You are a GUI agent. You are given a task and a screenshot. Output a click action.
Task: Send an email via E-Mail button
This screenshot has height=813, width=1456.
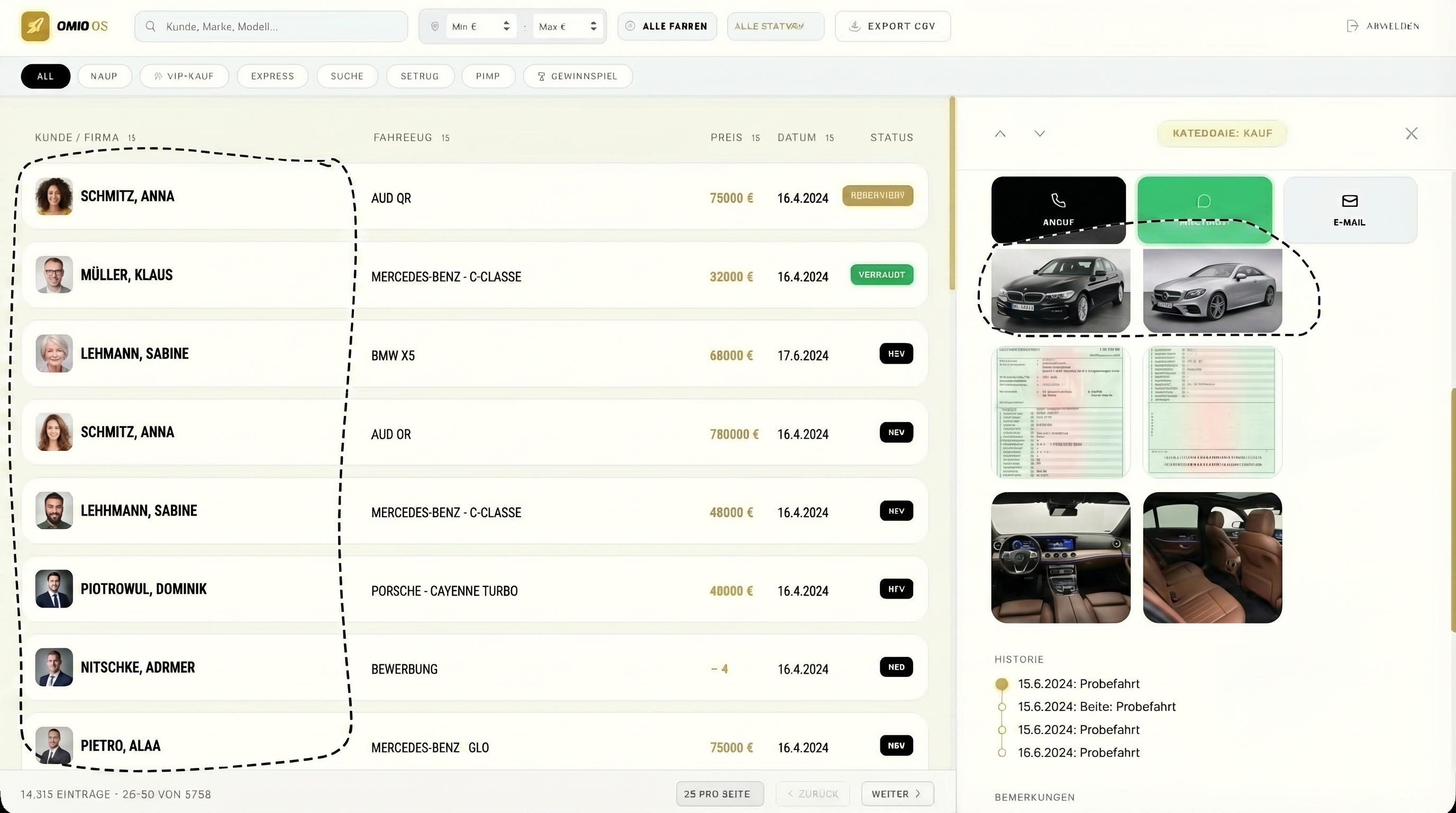pyautogui.click(x=1349, y=210)
